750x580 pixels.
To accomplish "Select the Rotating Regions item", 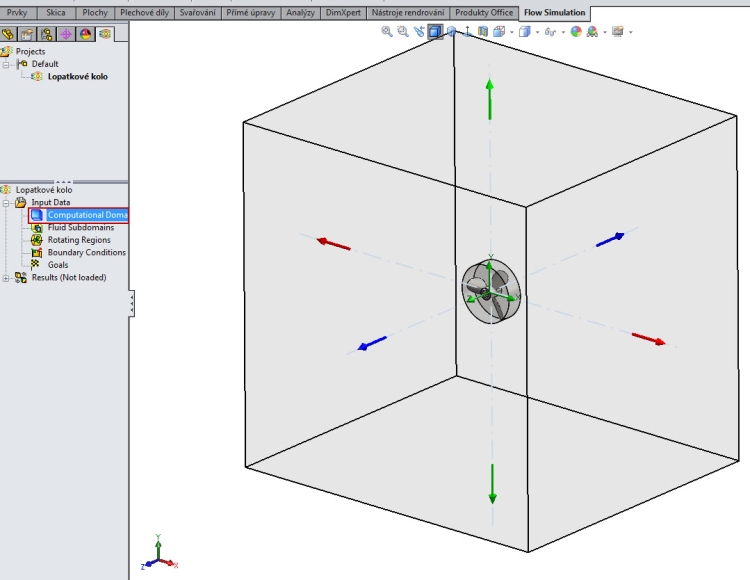I will (x=79, y=240).
